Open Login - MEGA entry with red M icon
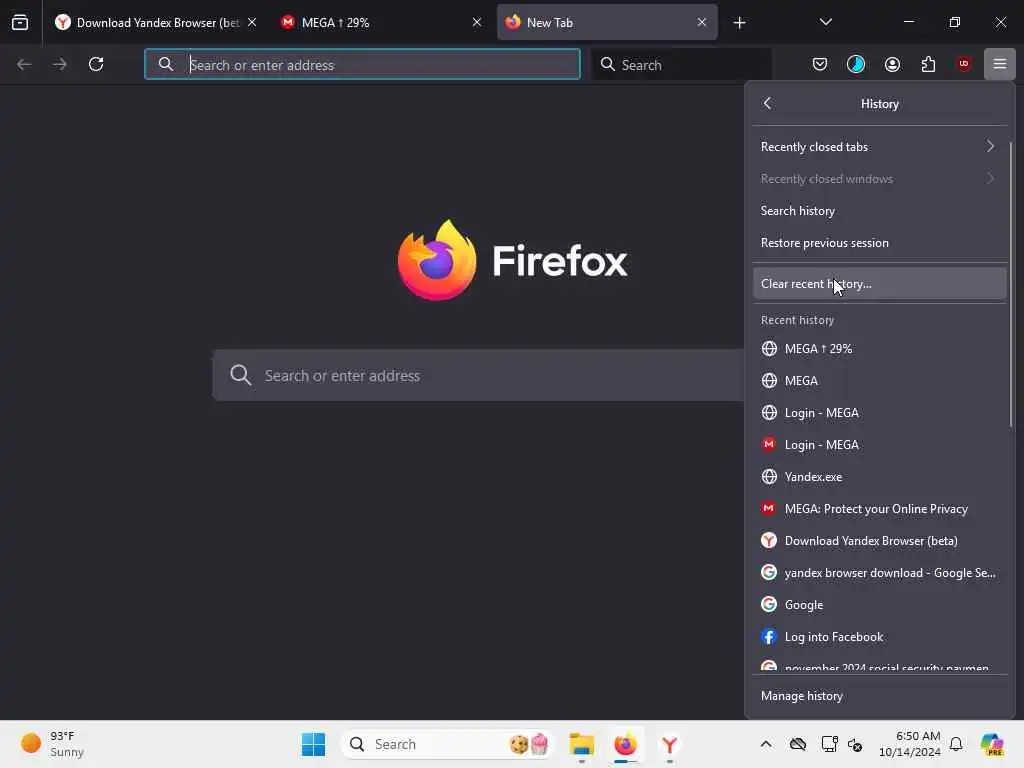Screen dimensions: 1024x768 tap(879, 444)
